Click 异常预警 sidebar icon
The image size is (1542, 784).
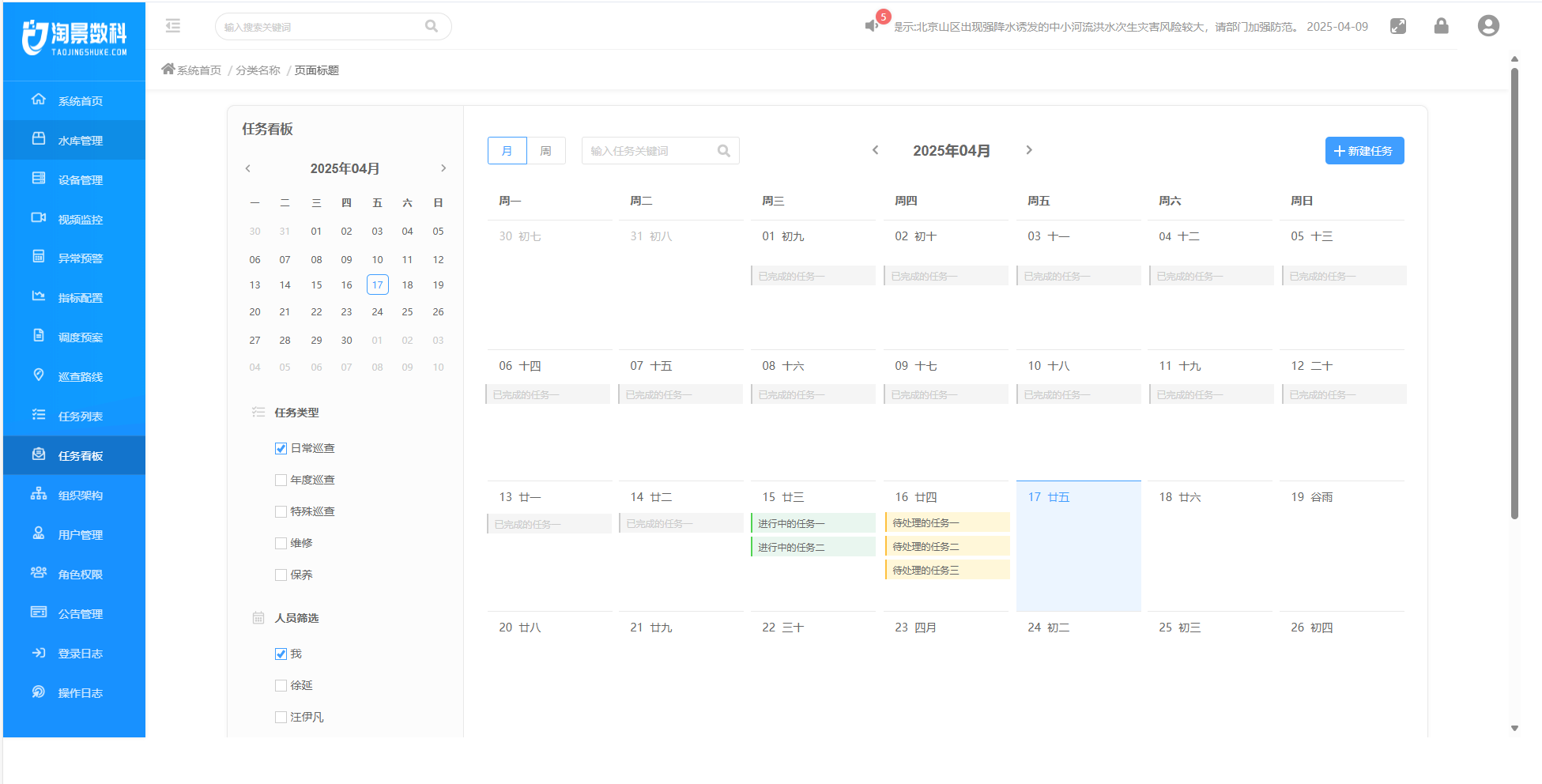click(38, 257)
